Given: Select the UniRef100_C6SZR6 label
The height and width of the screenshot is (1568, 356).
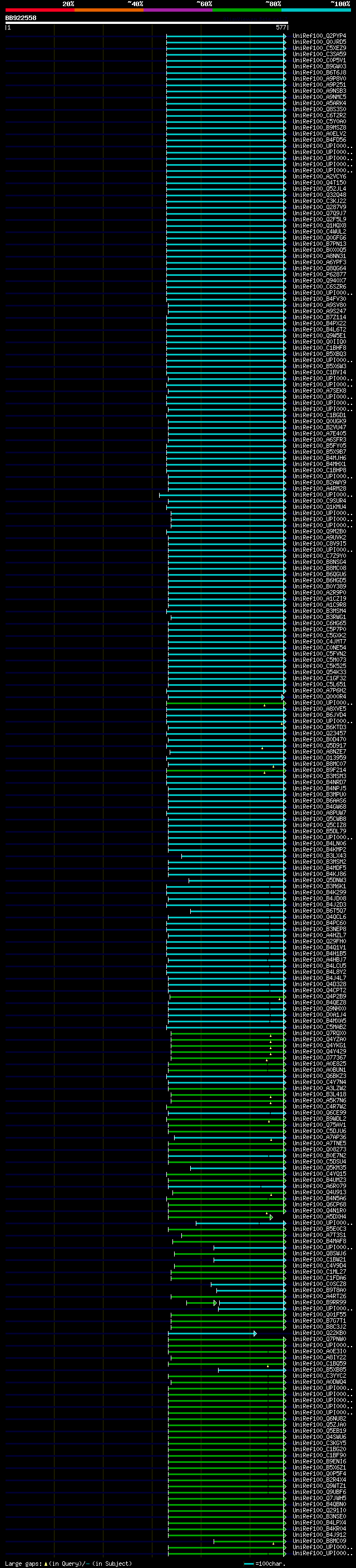Looking at the screenshot, I should click(x=319, y=286).
